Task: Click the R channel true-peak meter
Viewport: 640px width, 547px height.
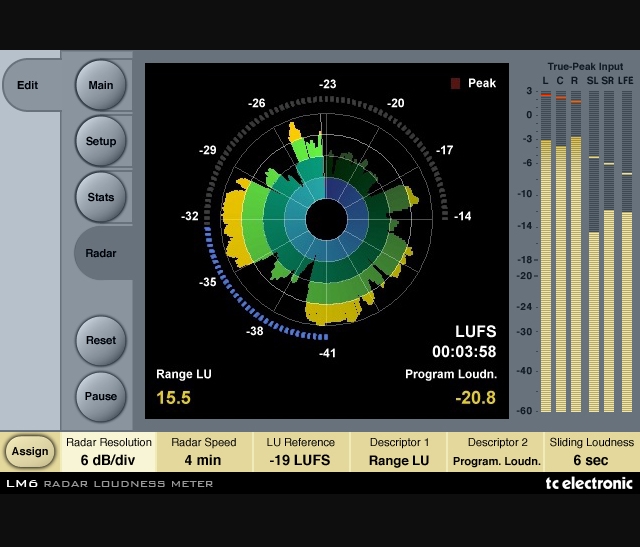Action: (x=576, y=251)
